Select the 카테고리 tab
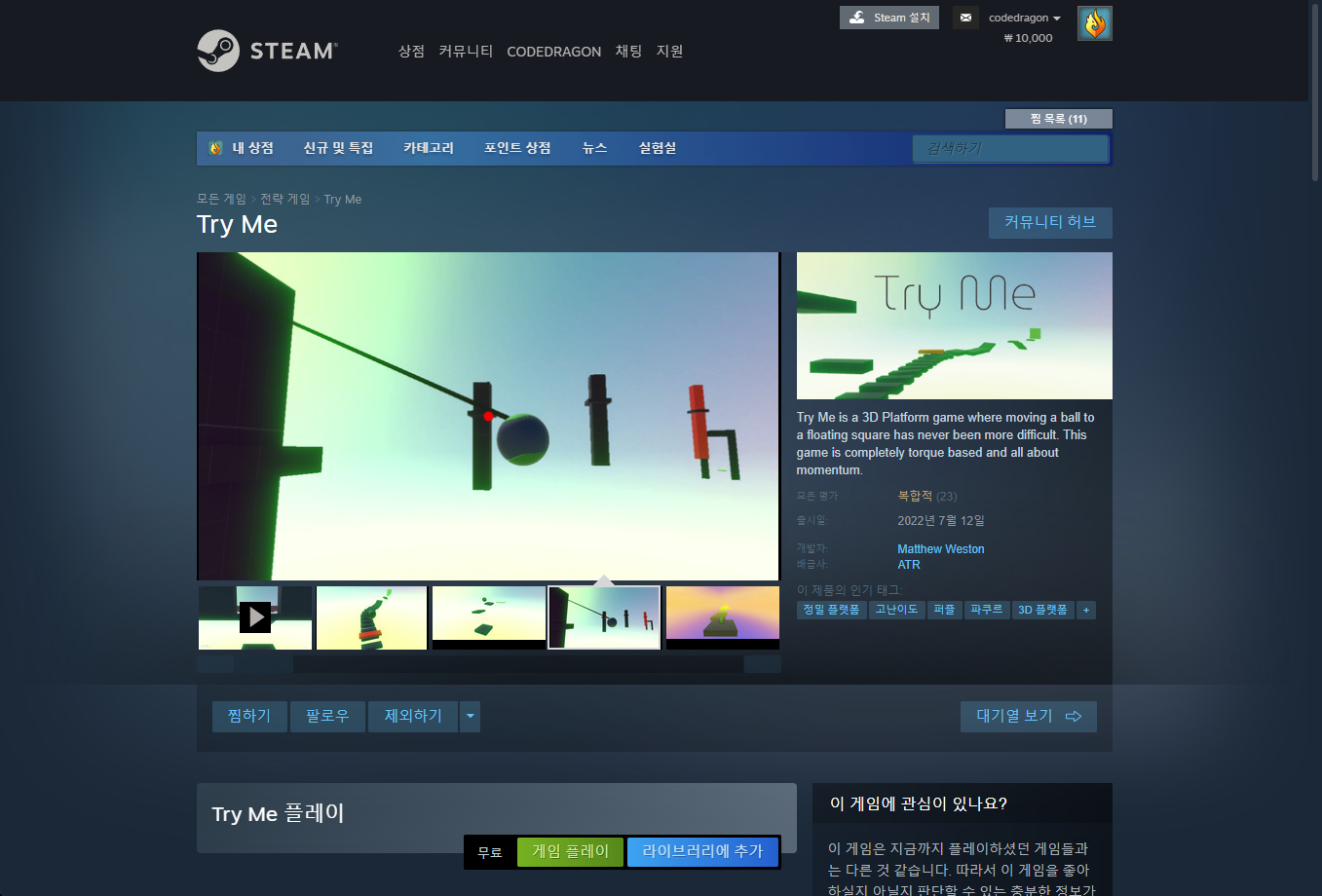 (429, 148)
